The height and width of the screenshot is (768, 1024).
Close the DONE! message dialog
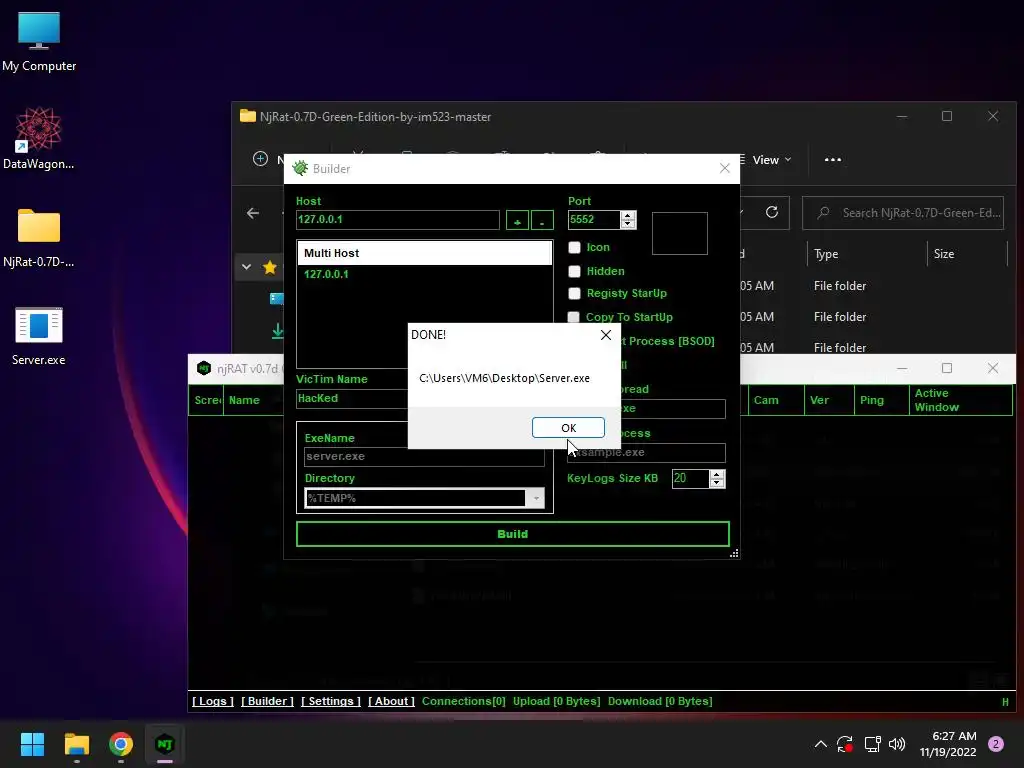pos(606,335)
